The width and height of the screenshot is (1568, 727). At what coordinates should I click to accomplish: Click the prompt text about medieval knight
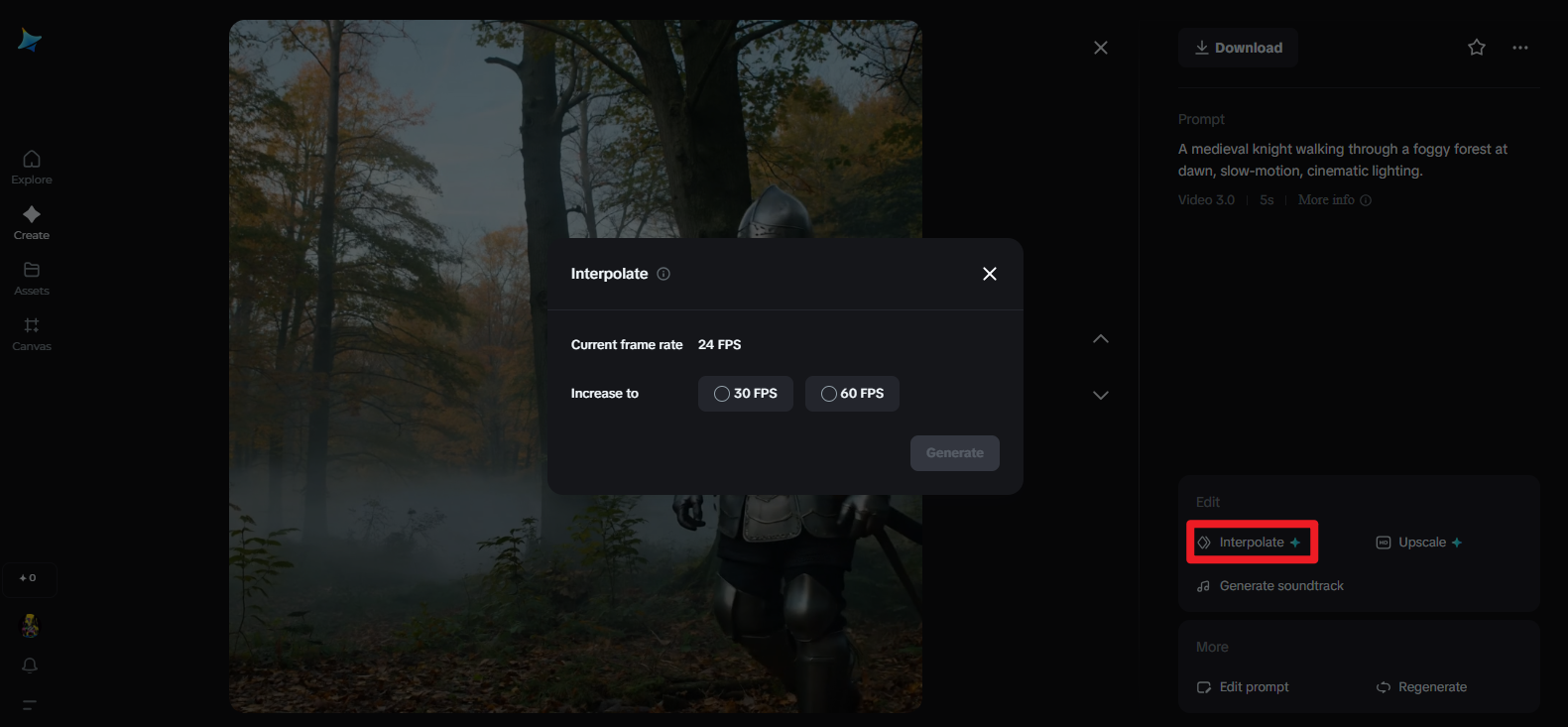(x=1343, y=160)
